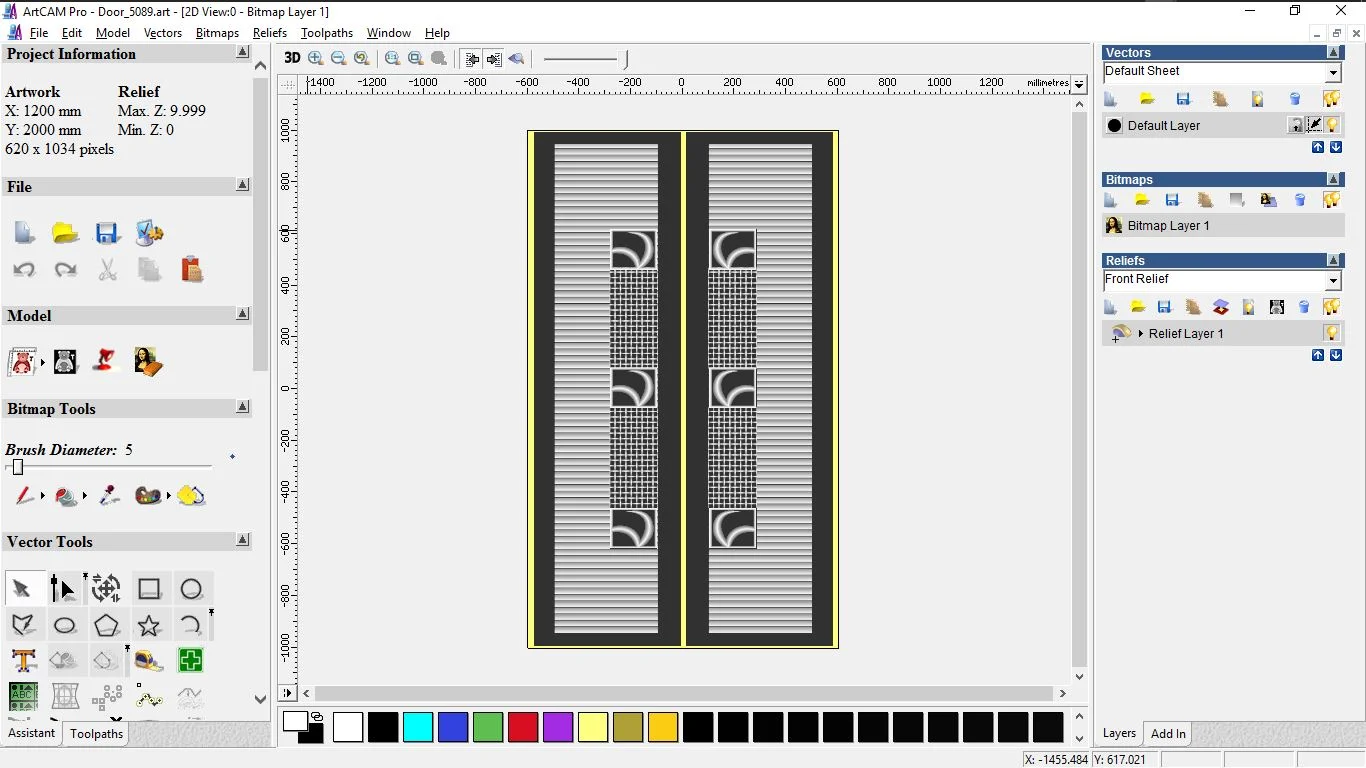Viewport: 1366px width, 768px height.
Task: Switch to the 3D view
Action: tap(292, 58)
